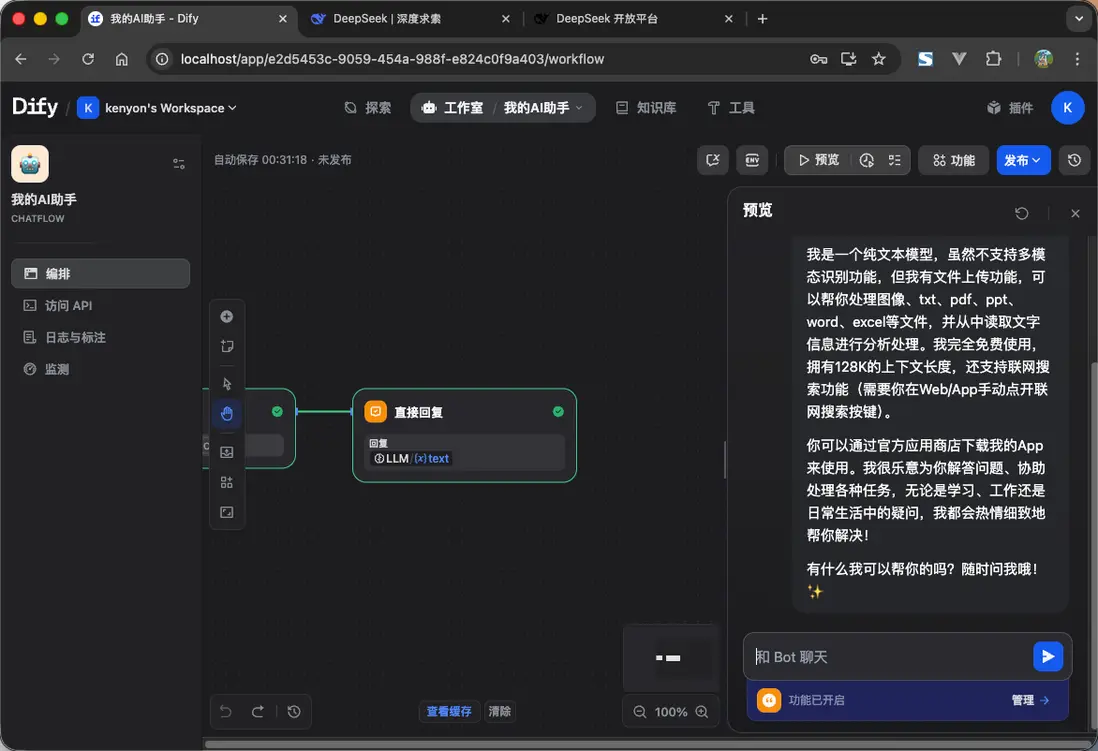
Task: Click the undo icon at bottom left
Action: tap(225, 711)
